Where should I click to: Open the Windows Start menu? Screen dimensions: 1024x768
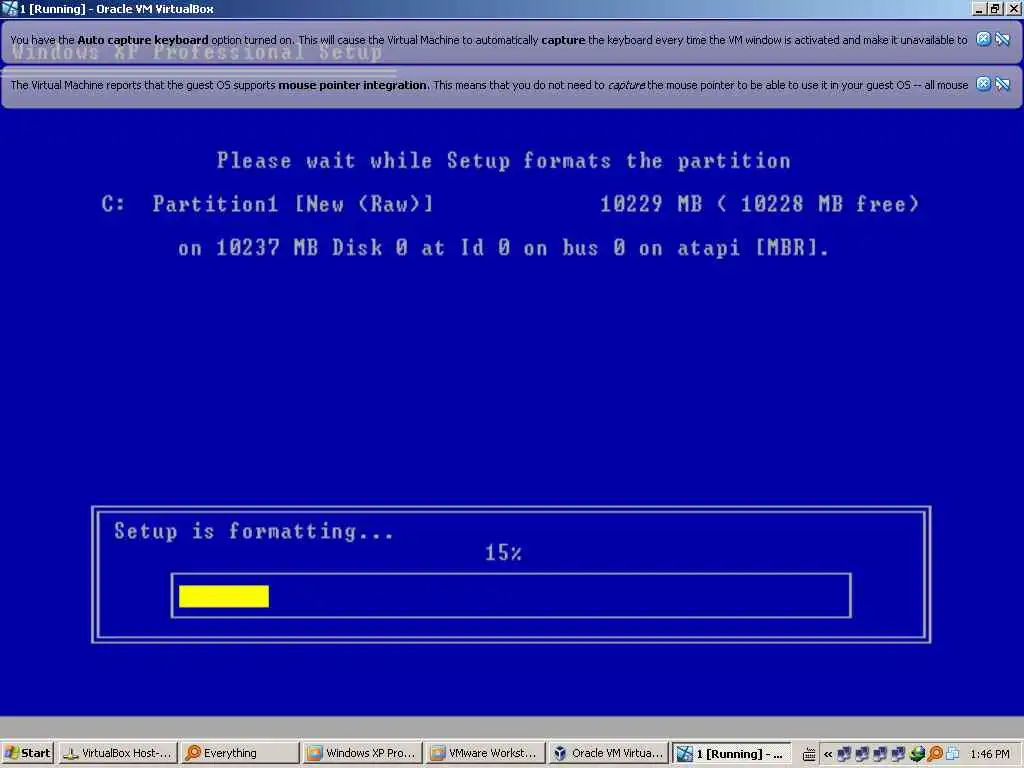[27, 753]
